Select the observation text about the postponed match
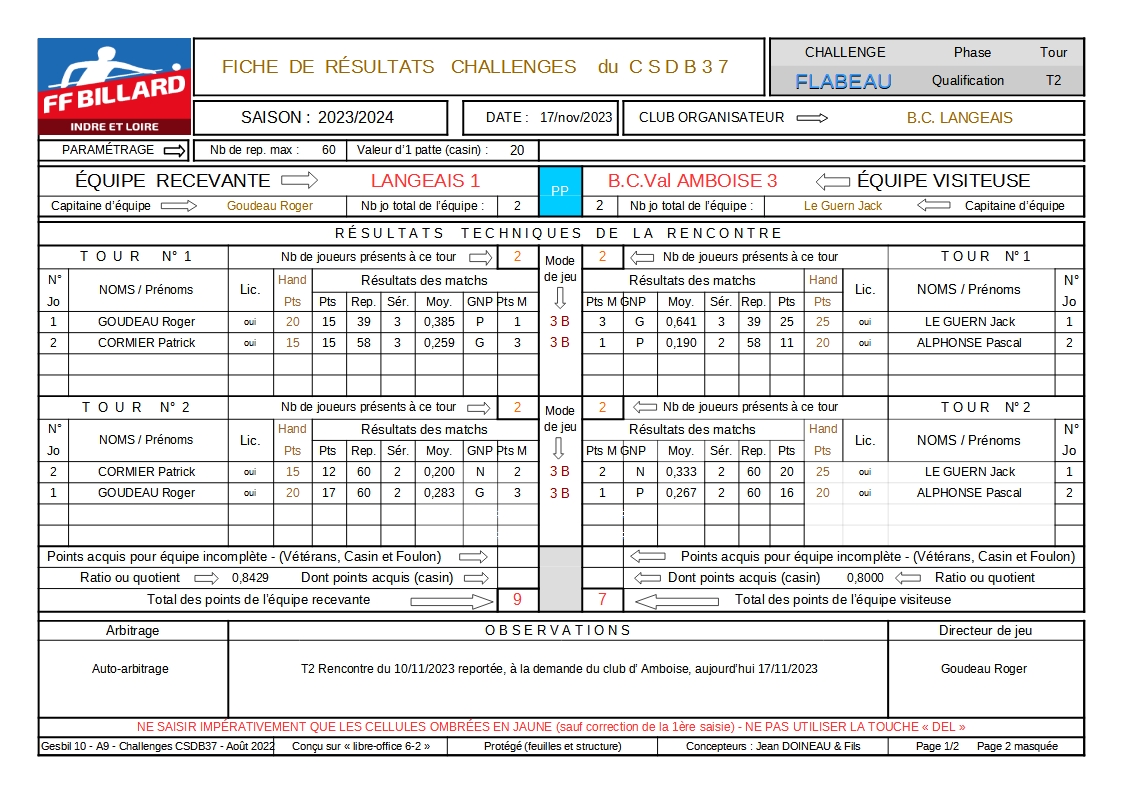Screen dimensions: 1123x794 [x=559, y=669]
